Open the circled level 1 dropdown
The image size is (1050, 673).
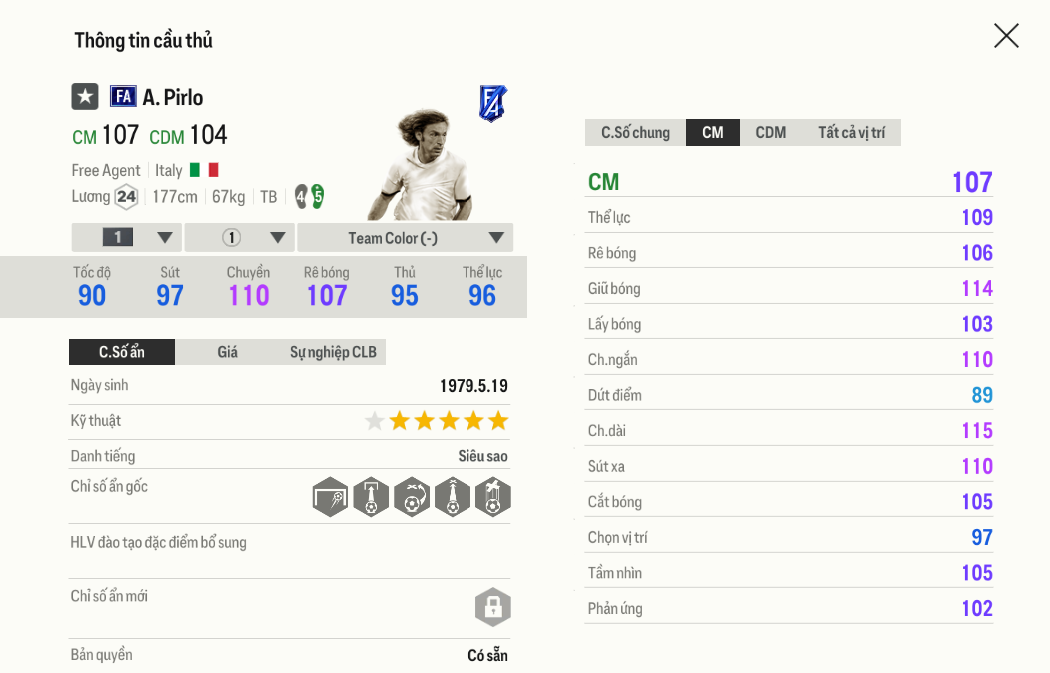240,238
